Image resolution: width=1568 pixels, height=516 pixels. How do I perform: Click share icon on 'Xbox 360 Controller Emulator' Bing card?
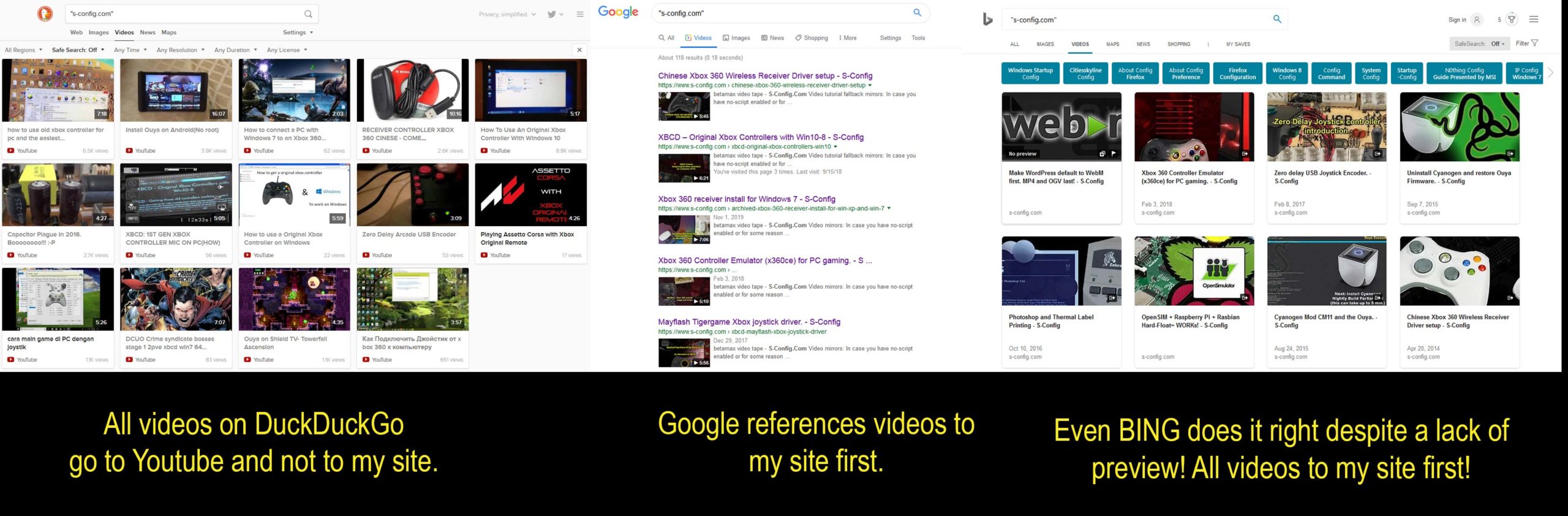[1245, 154]
